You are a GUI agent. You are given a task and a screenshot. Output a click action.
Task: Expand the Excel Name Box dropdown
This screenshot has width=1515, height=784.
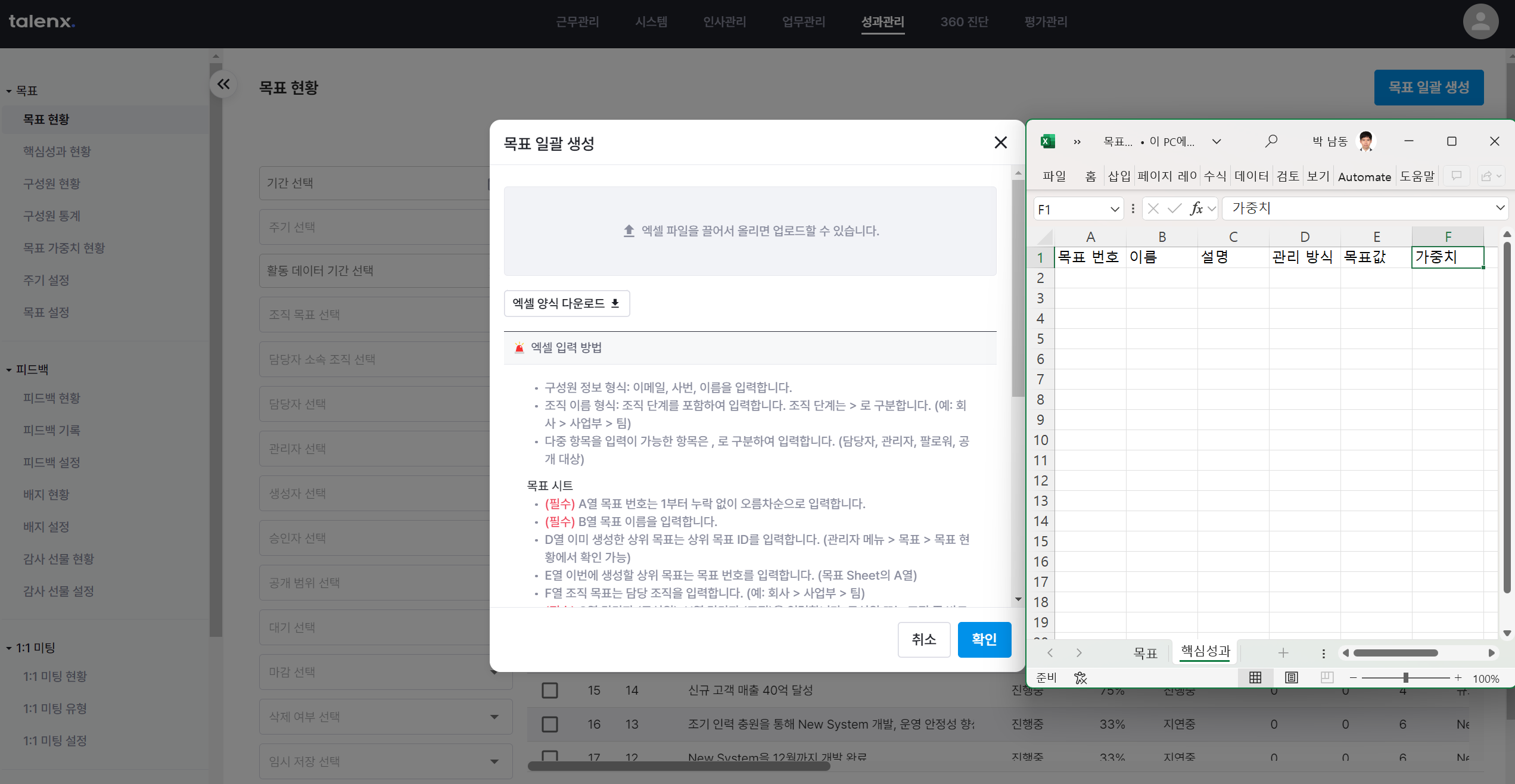pos(1114,209)
